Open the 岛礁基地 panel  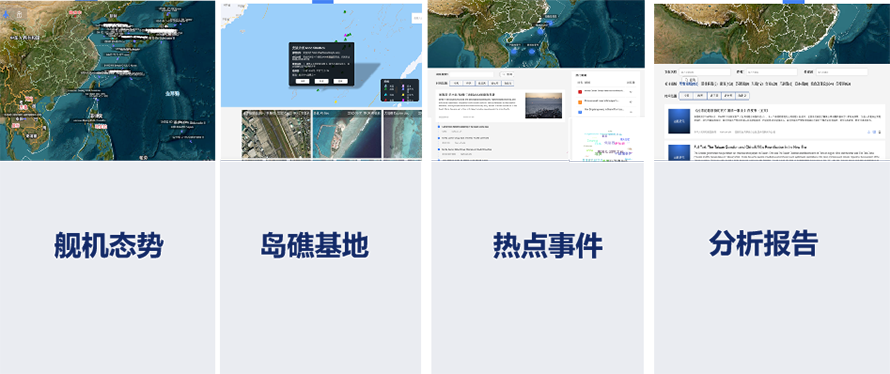coord(314,246)
